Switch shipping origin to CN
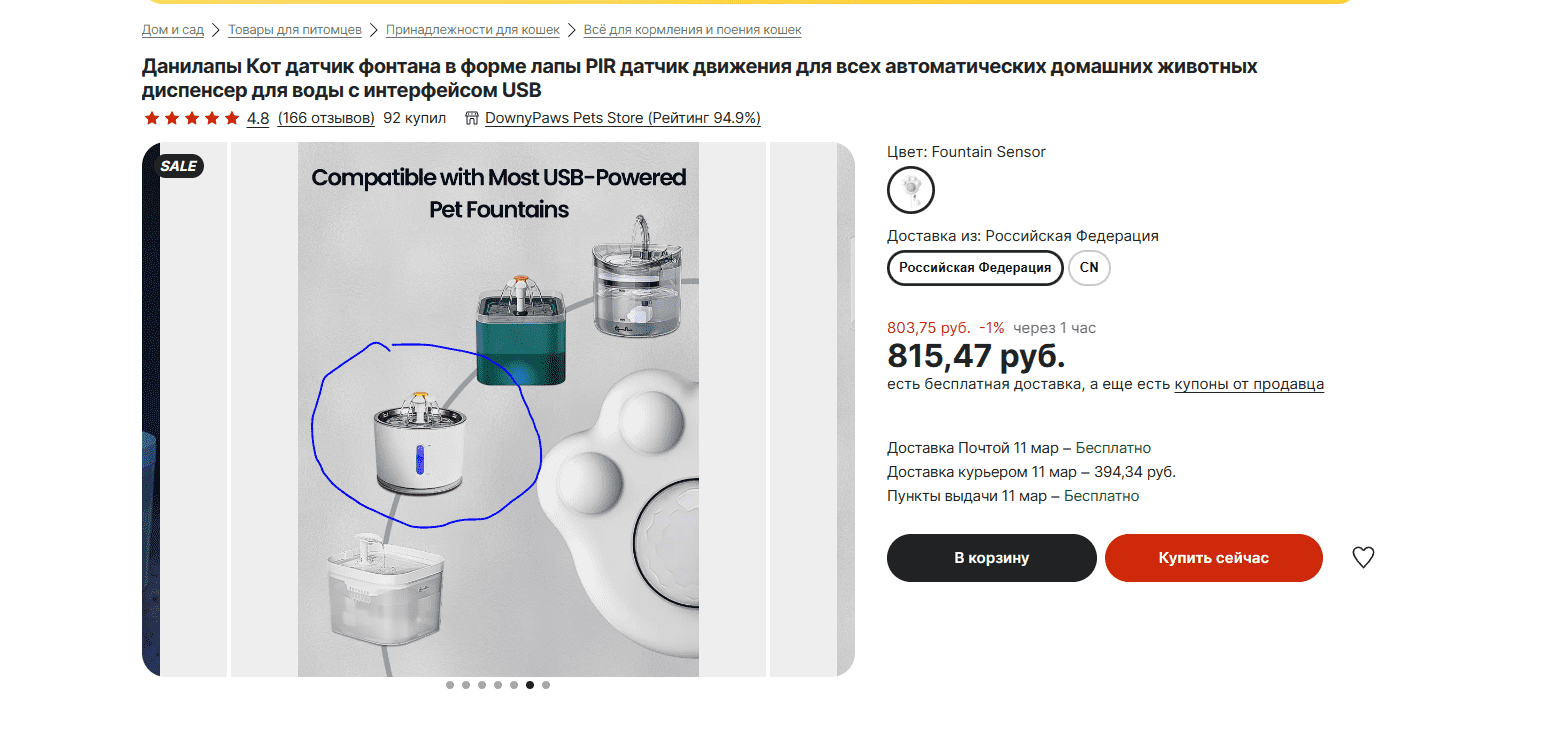Screen dimensions: 1557x730 [x=1089, y=268]
